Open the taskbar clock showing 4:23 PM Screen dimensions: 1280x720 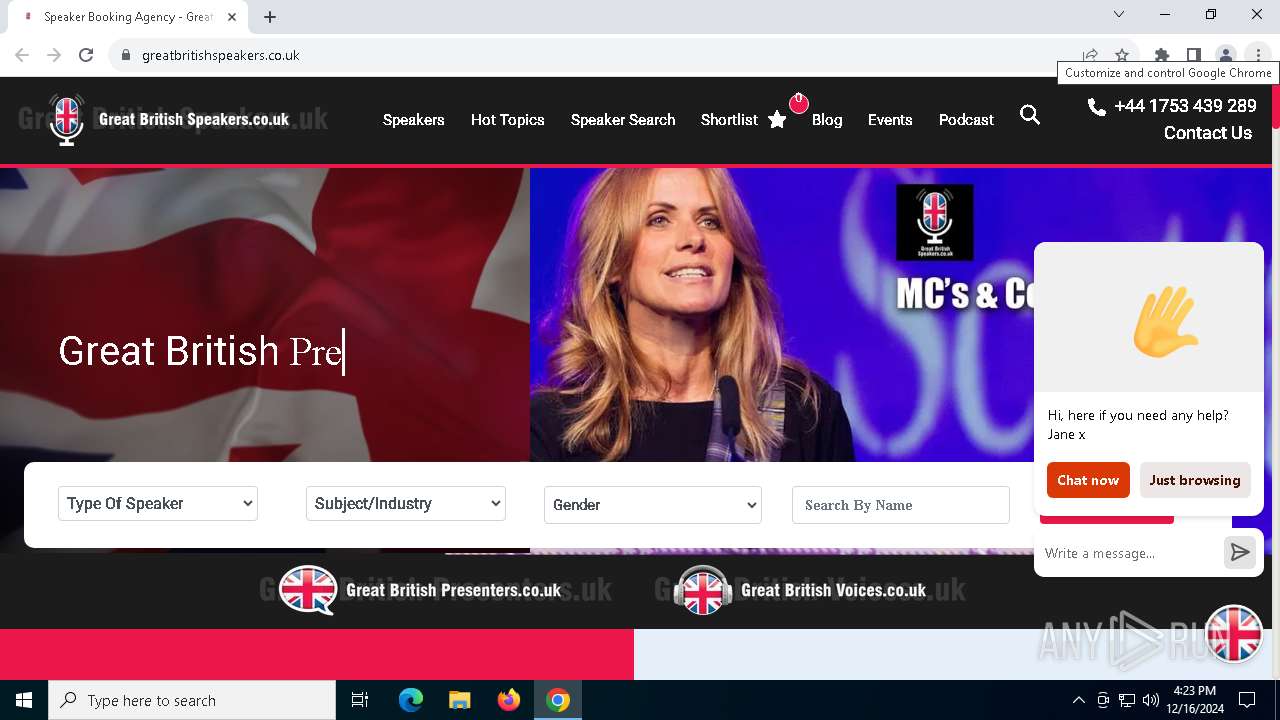click(1195, 700)
